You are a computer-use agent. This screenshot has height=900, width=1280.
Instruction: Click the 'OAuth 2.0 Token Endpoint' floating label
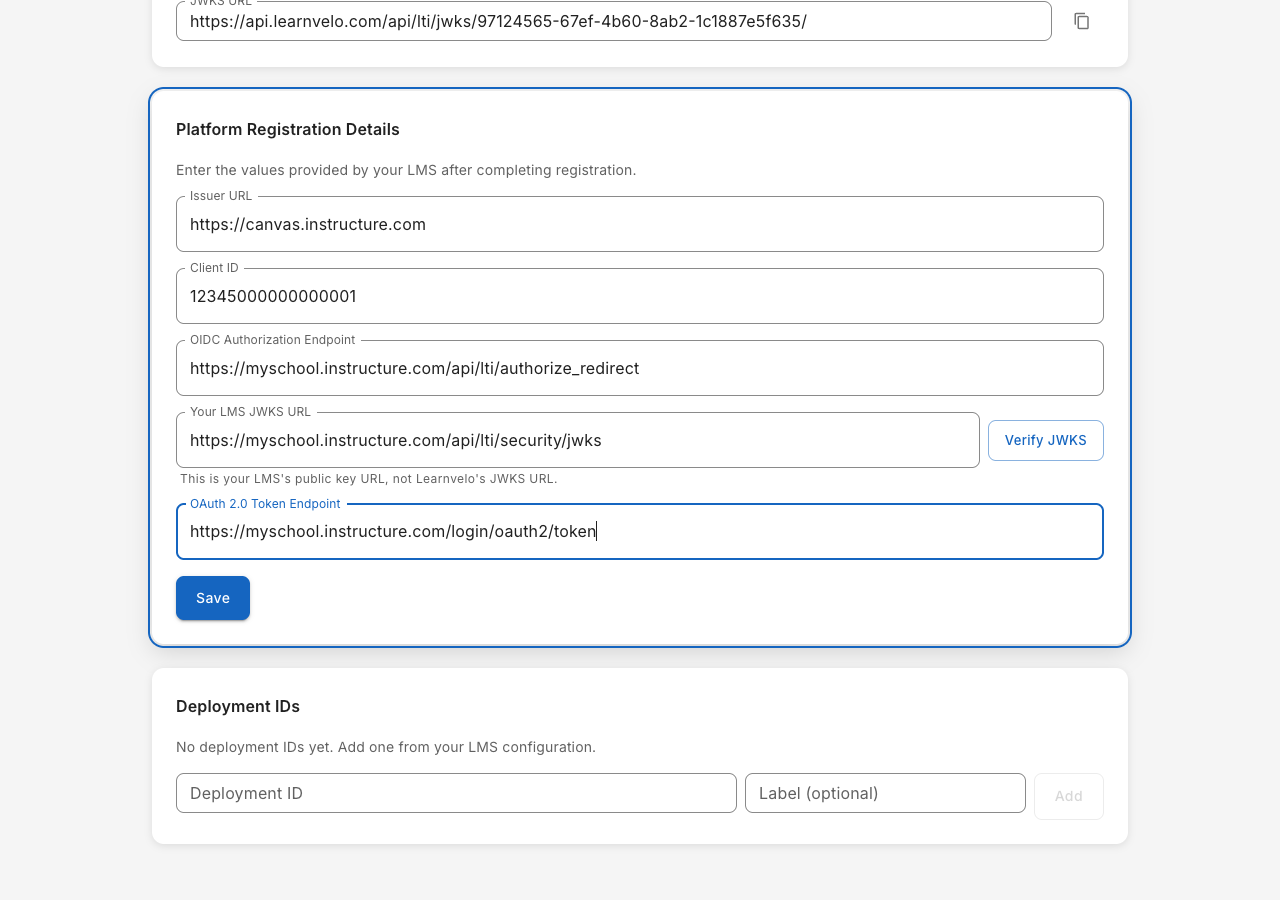tap(265, 504)
